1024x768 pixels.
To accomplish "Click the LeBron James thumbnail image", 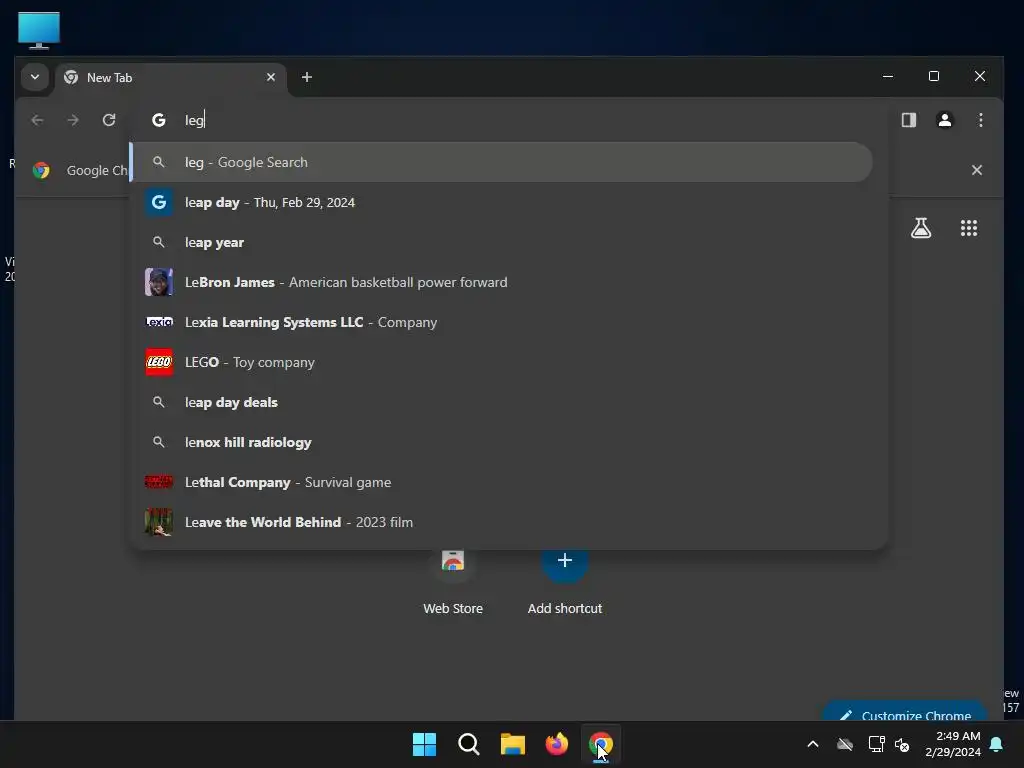I will click(x=159, y=282).
